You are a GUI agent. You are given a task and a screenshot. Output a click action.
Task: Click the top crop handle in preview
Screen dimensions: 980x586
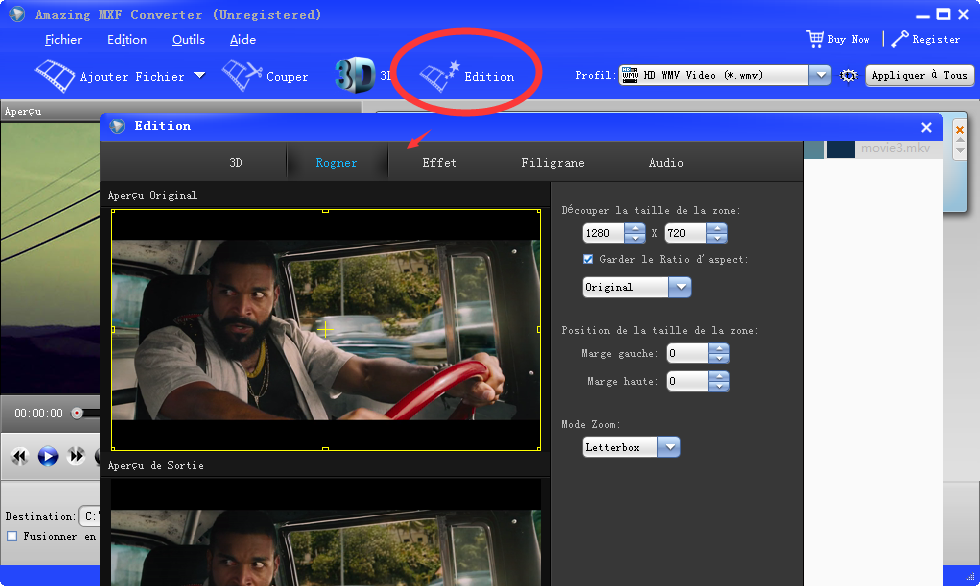click(325, 211)
